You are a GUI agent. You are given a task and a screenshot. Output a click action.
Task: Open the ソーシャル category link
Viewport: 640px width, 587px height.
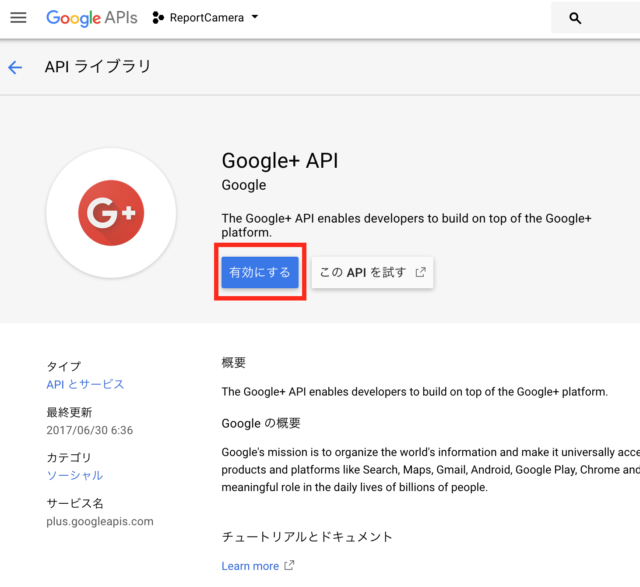click(75, 476)
